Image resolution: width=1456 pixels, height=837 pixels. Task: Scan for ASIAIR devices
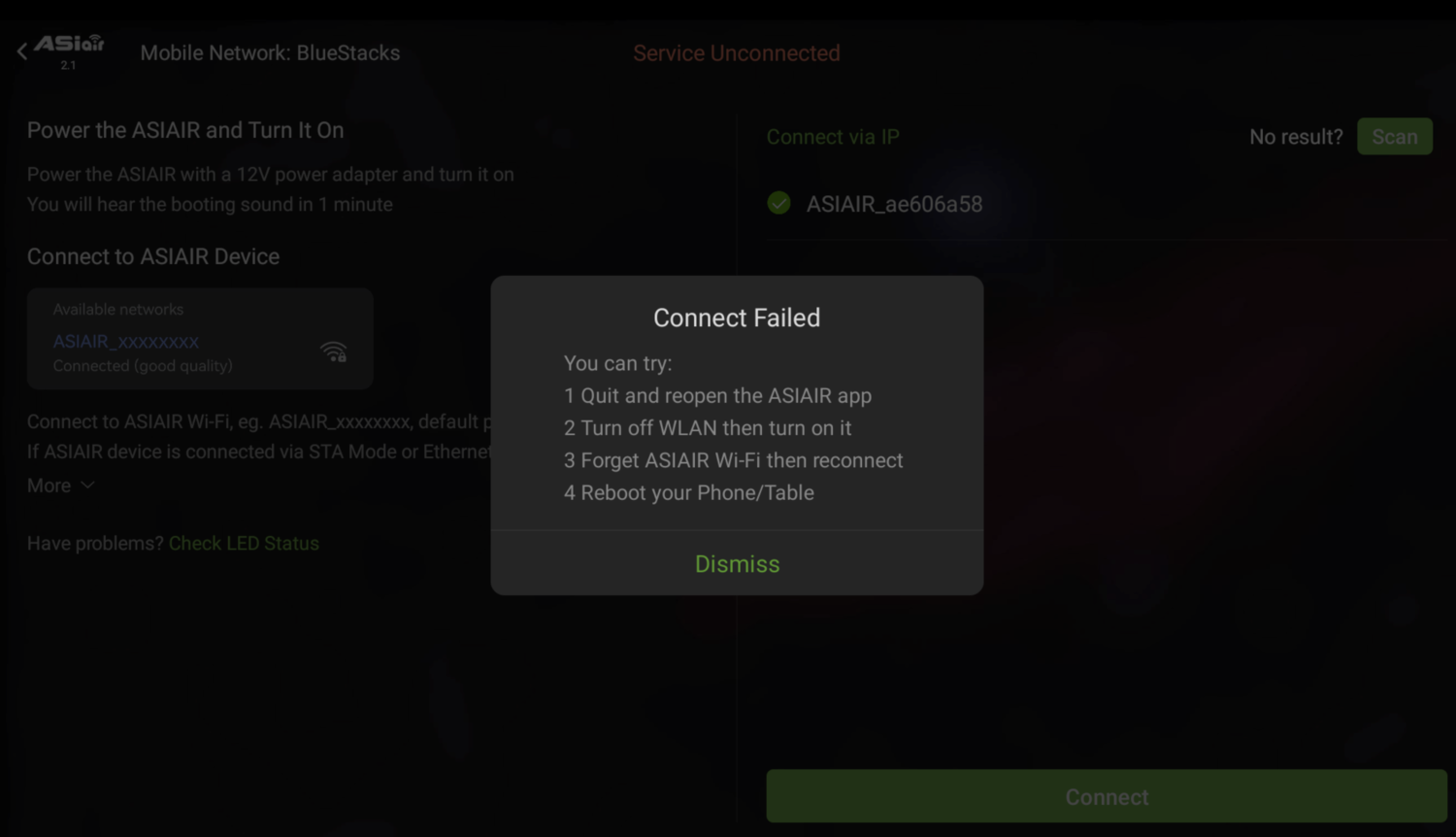click(x=1394, y=137)
